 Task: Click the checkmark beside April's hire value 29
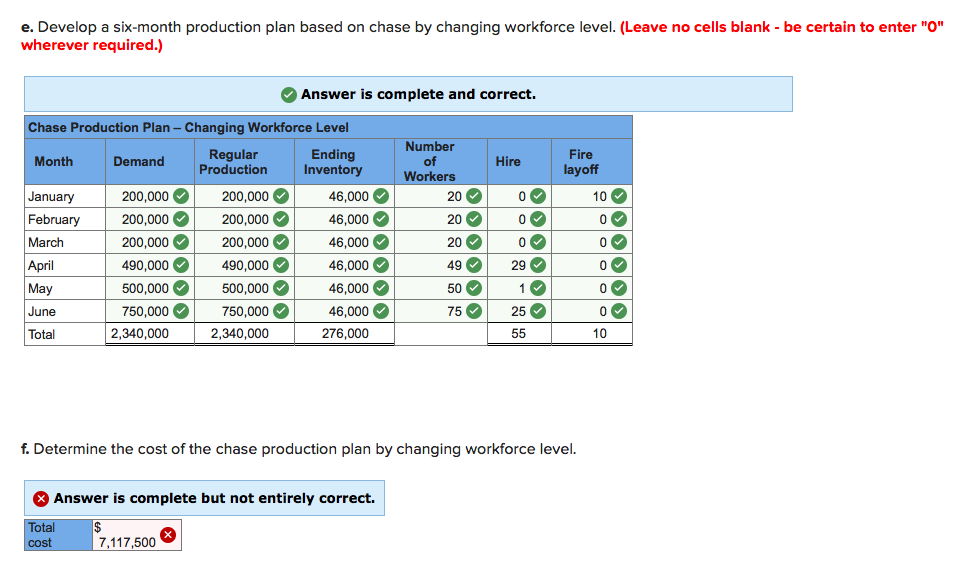[537, 266]
